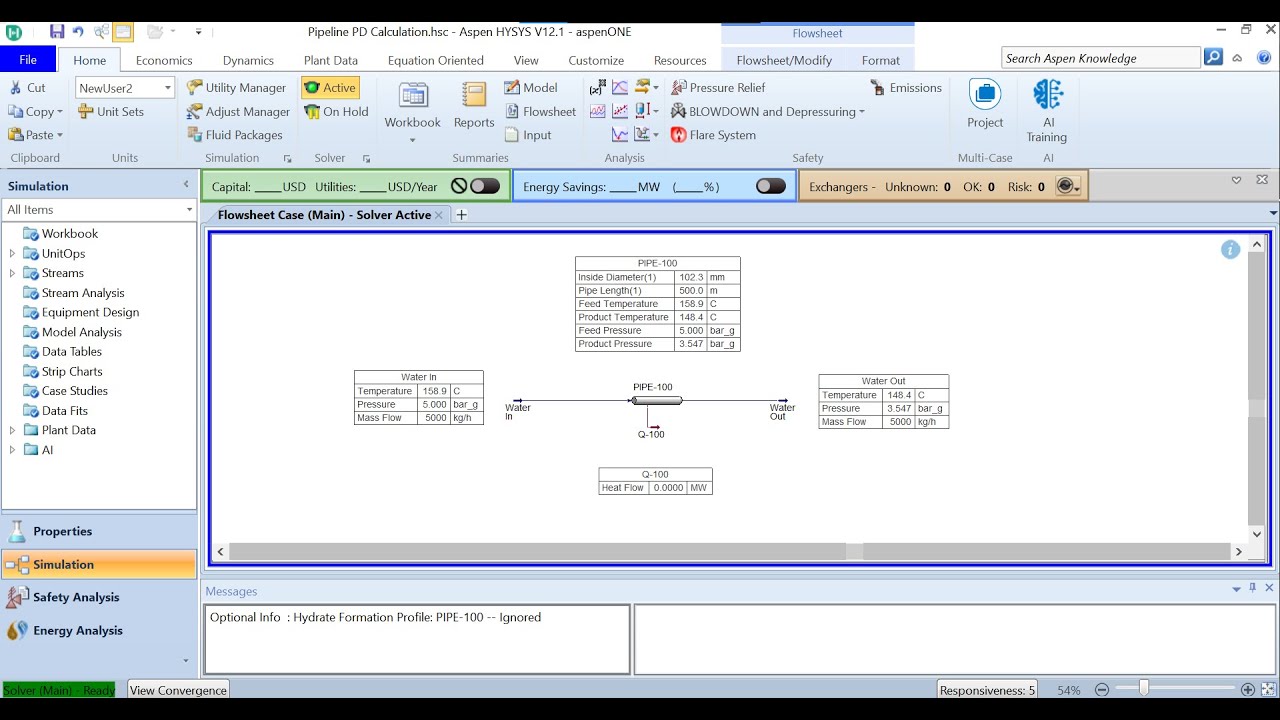Open the Flowsheet summary

540,112
